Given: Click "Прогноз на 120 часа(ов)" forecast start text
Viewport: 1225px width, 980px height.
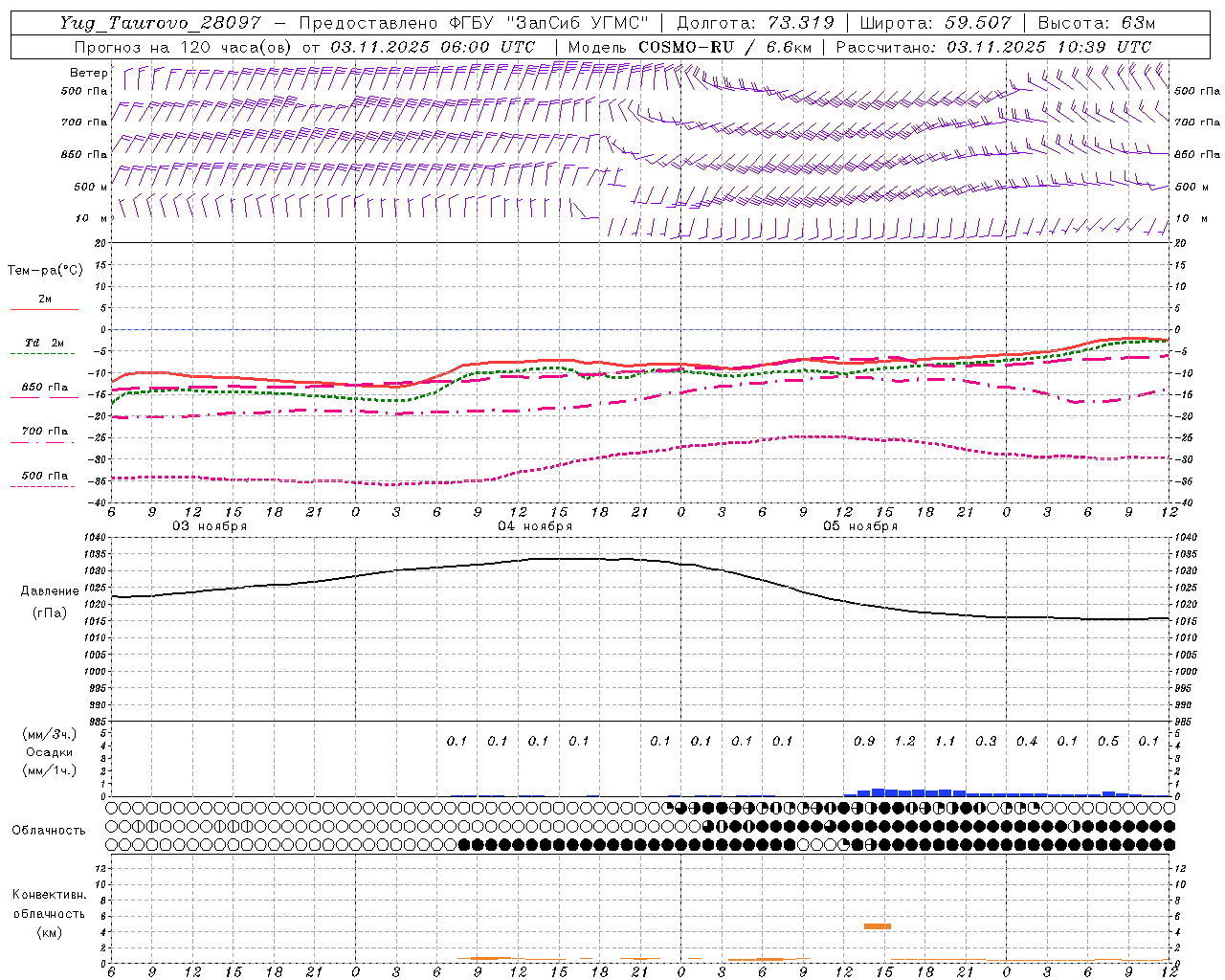Looking at the screenshot, I should pyautogui.click(x=184, y=47).
